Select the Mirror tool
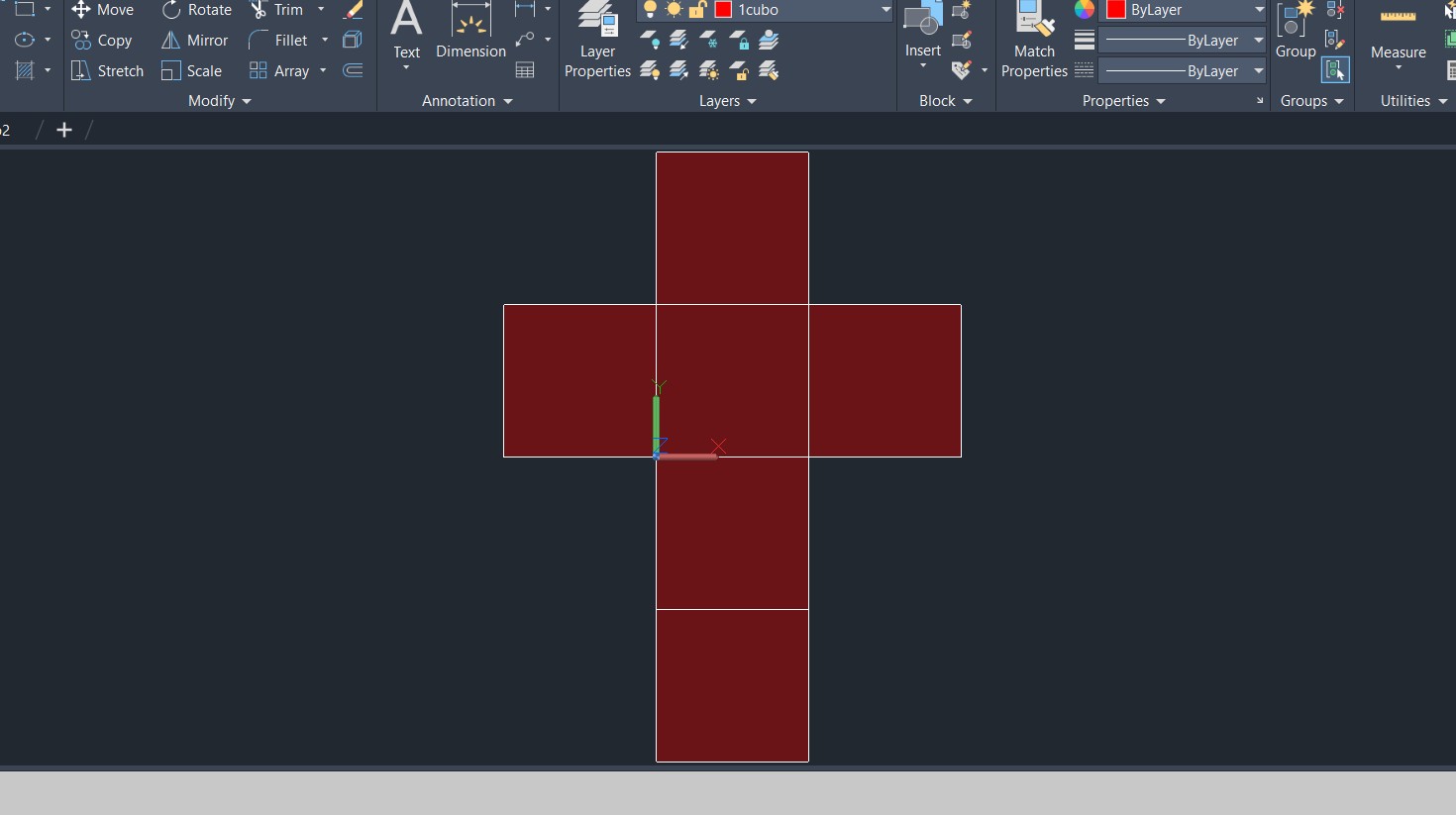1456x815 pixels. coord(194,41)
